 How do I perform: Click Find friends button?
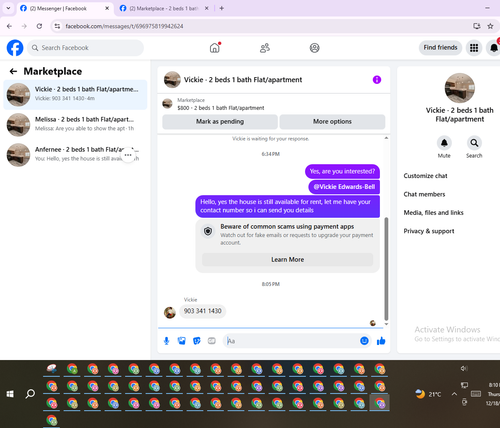pyautogui.click(x=440, y=48)
